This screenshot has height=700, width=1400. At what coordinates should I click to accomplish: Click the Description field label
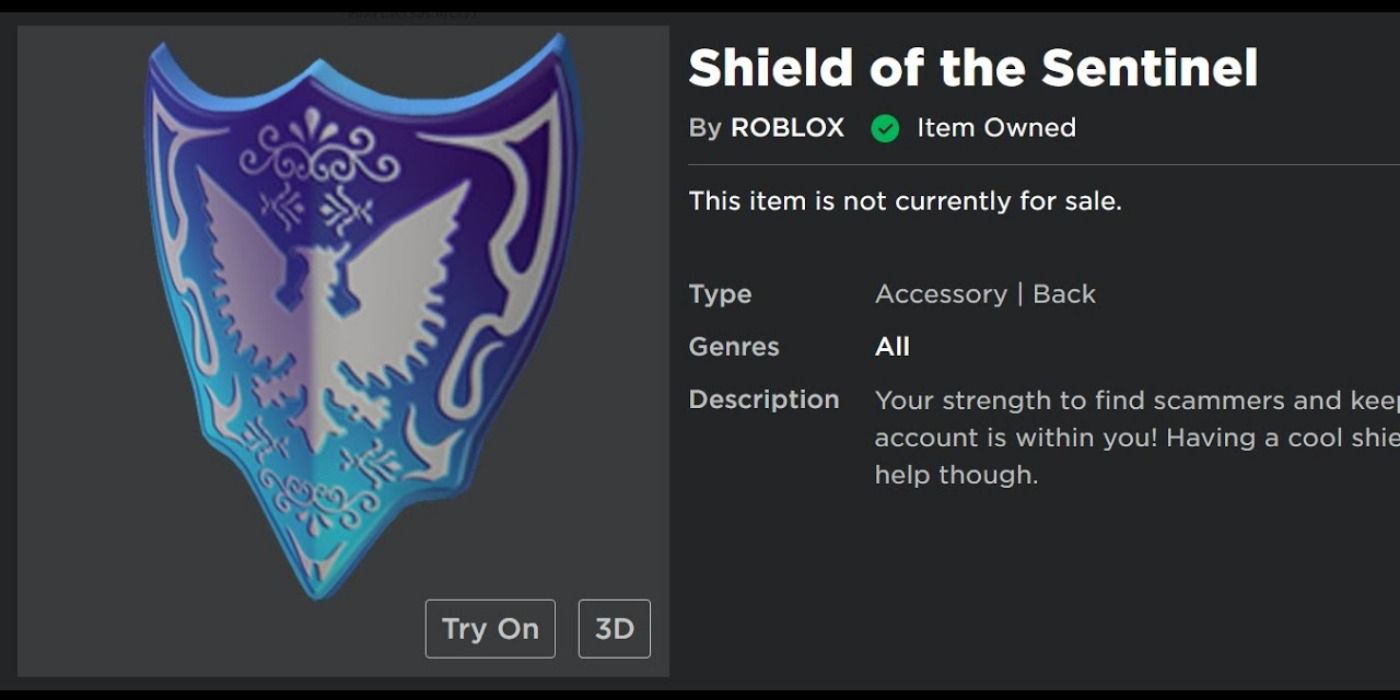tap(764, 400)
